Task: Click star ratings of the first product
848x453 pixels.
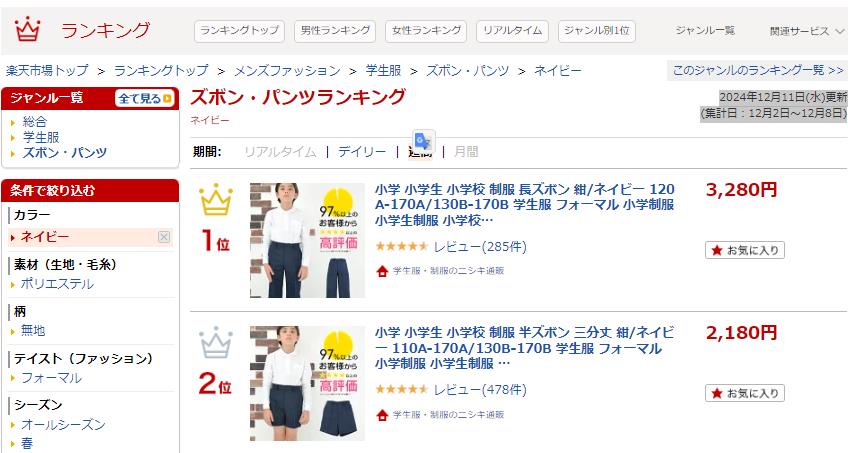Action: point(401,247)
